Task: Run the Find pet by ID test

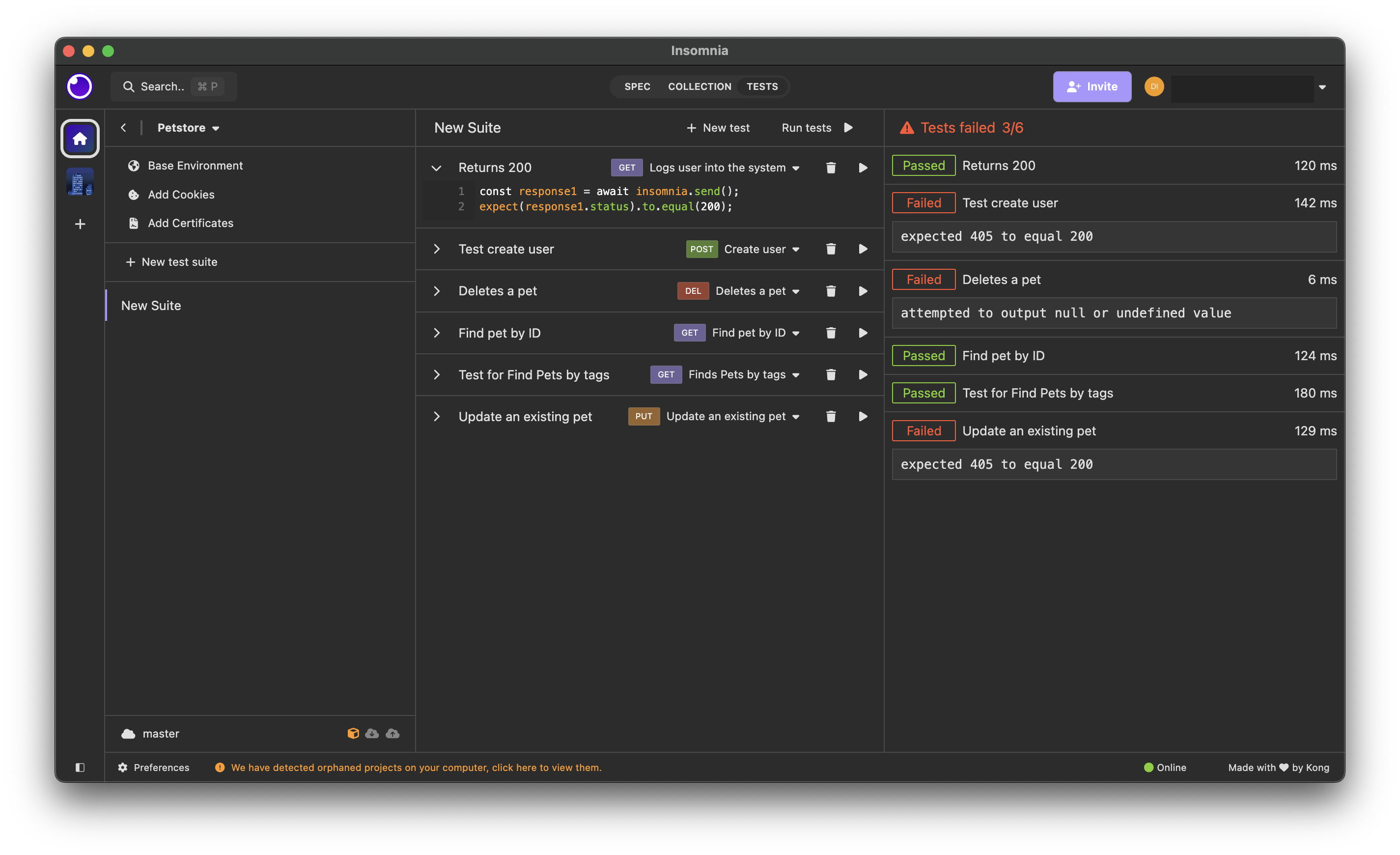Action: 863,333
